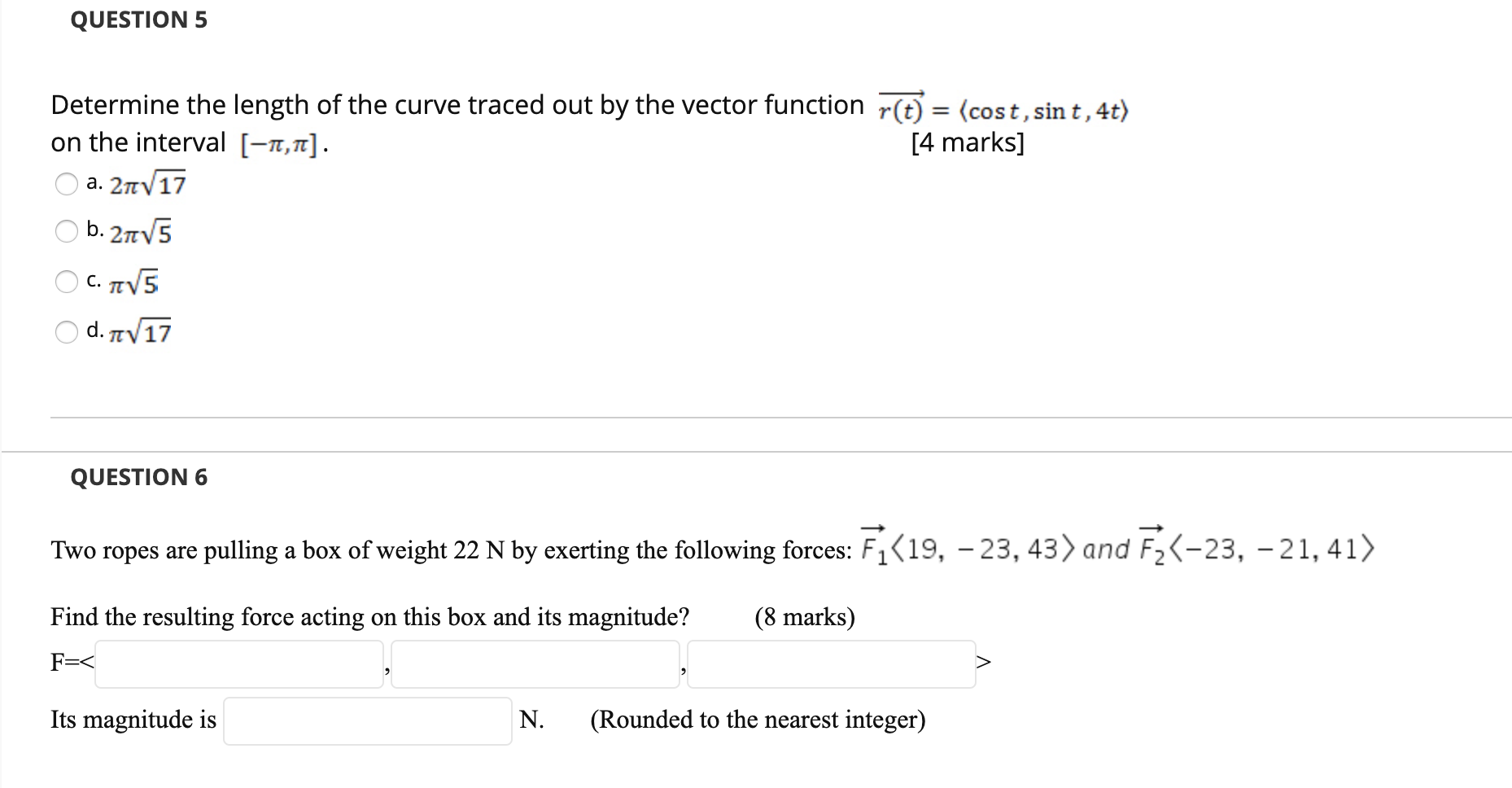
Task: Select answer option d. π√17
Action: pos(67,330)
